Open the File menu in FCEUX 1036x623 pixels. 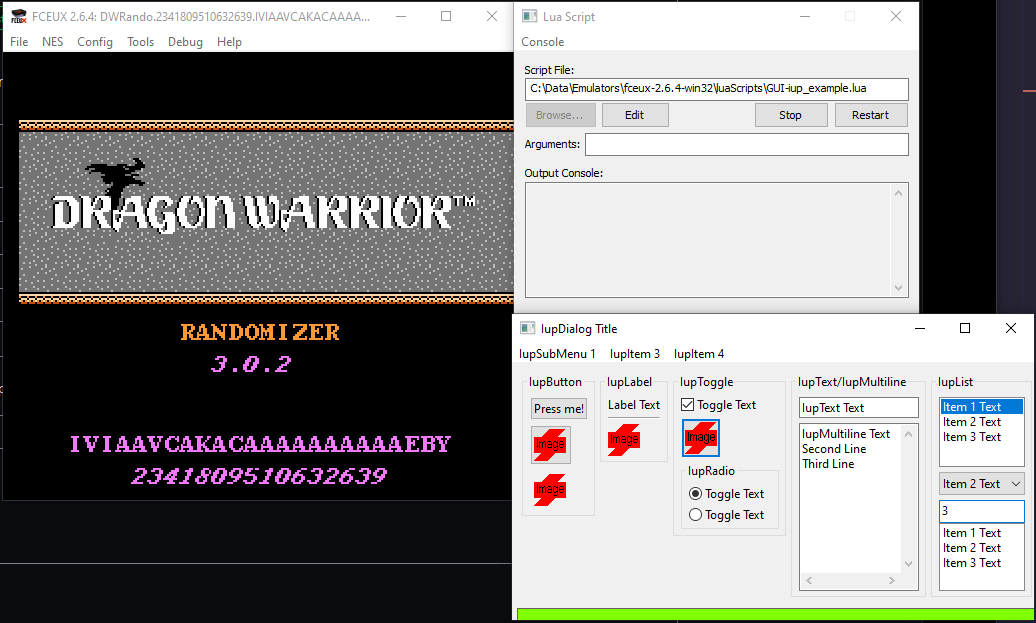(x=19, y=42)
